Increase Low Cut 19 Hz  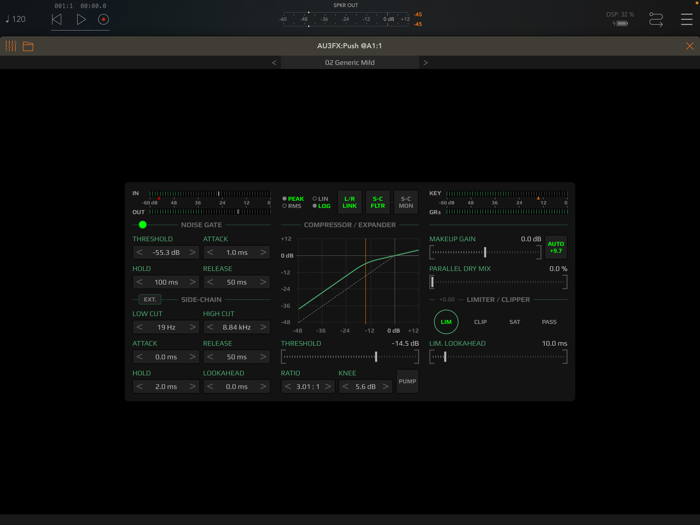[x=192, y=327]
